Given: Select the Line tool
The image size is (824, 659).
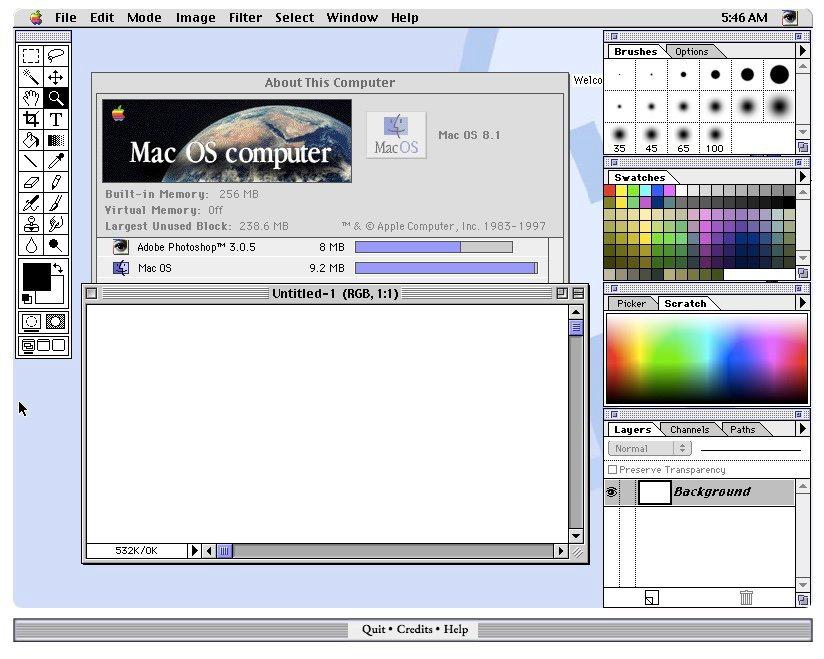Looking at the screenshot, I should pyautogui.click(x=31, y=161).
